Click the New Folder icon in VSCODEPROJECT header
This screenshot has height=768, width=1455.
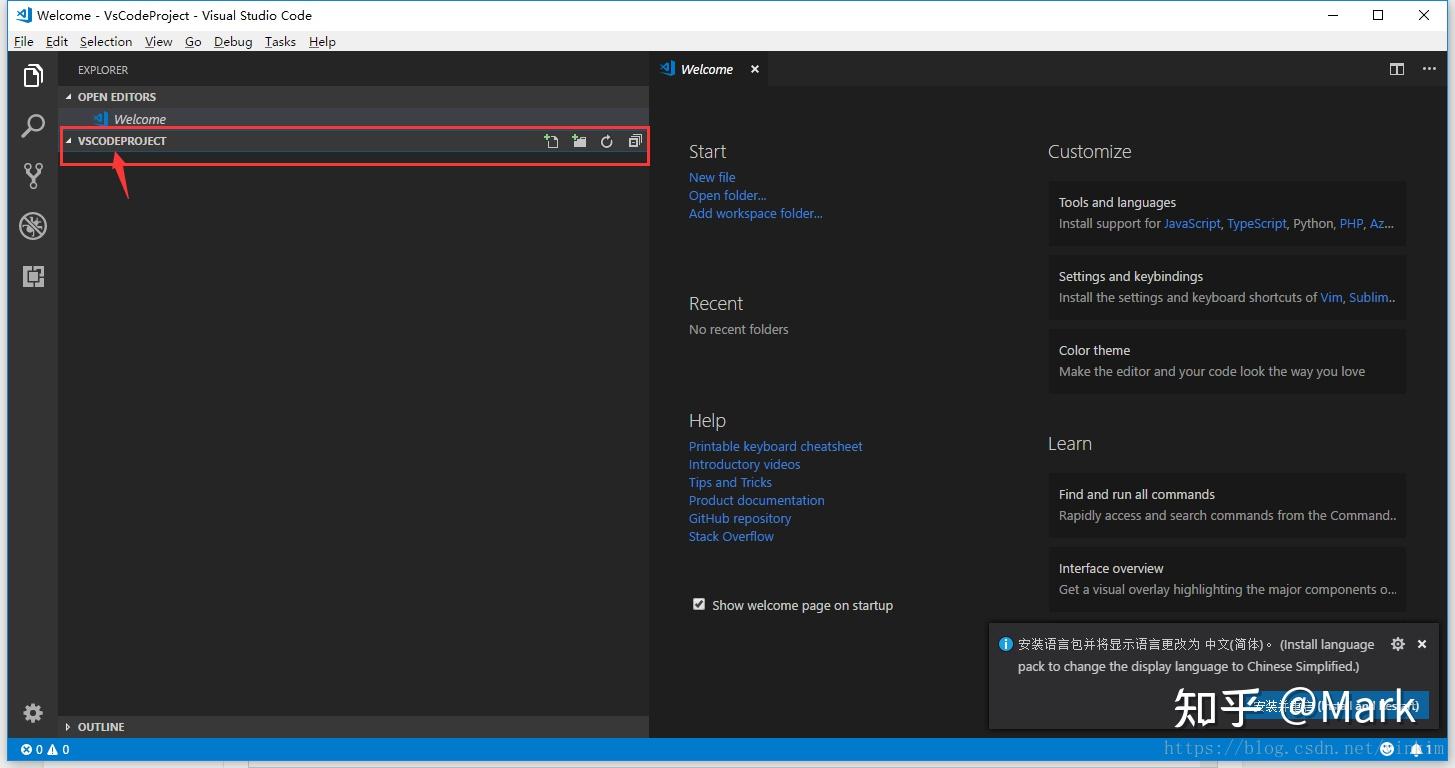point(579,141)
